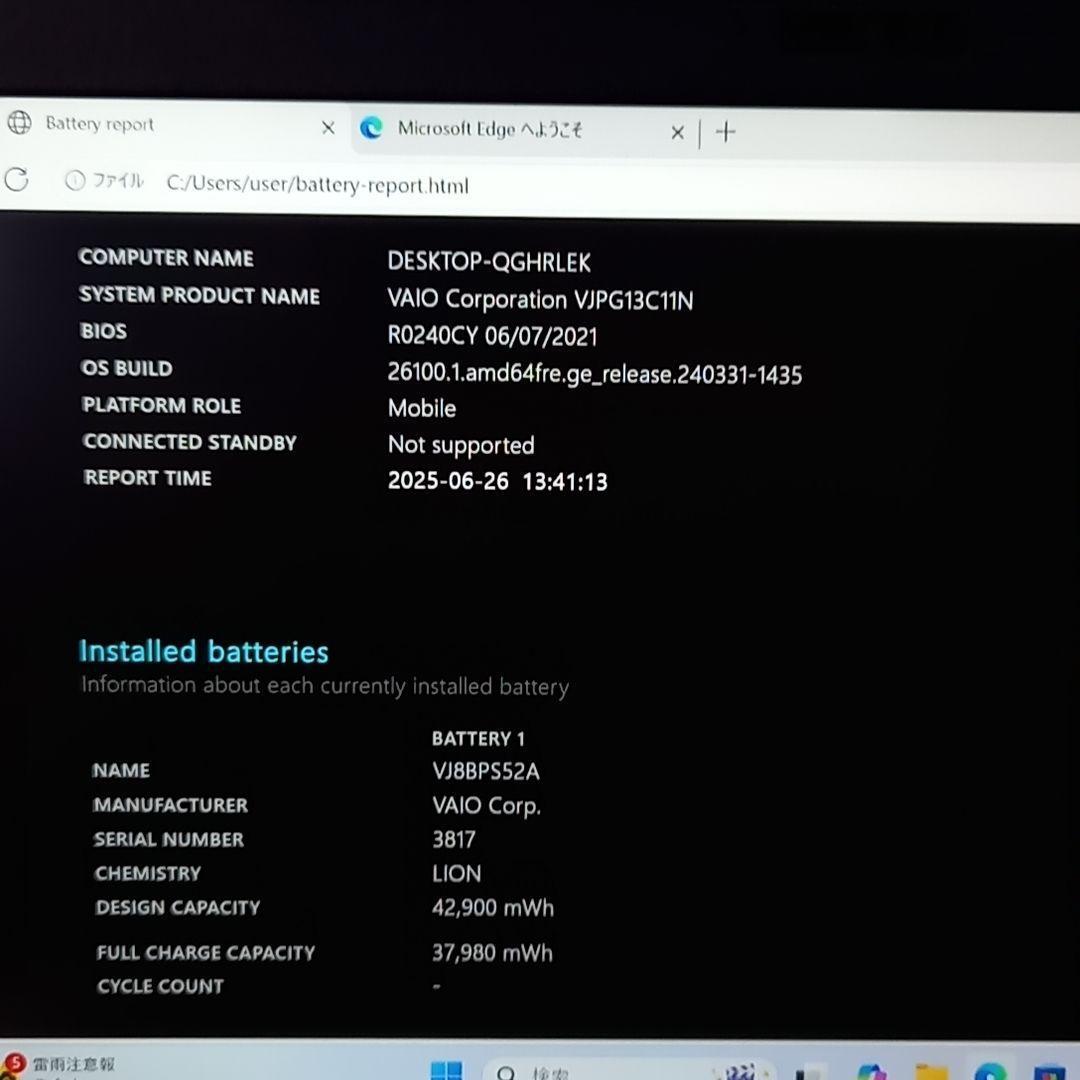Click the battery-report.html address bar URL
This screenshot has width=1080, height=1080.
pyautogui.click(x=318, y=185)
